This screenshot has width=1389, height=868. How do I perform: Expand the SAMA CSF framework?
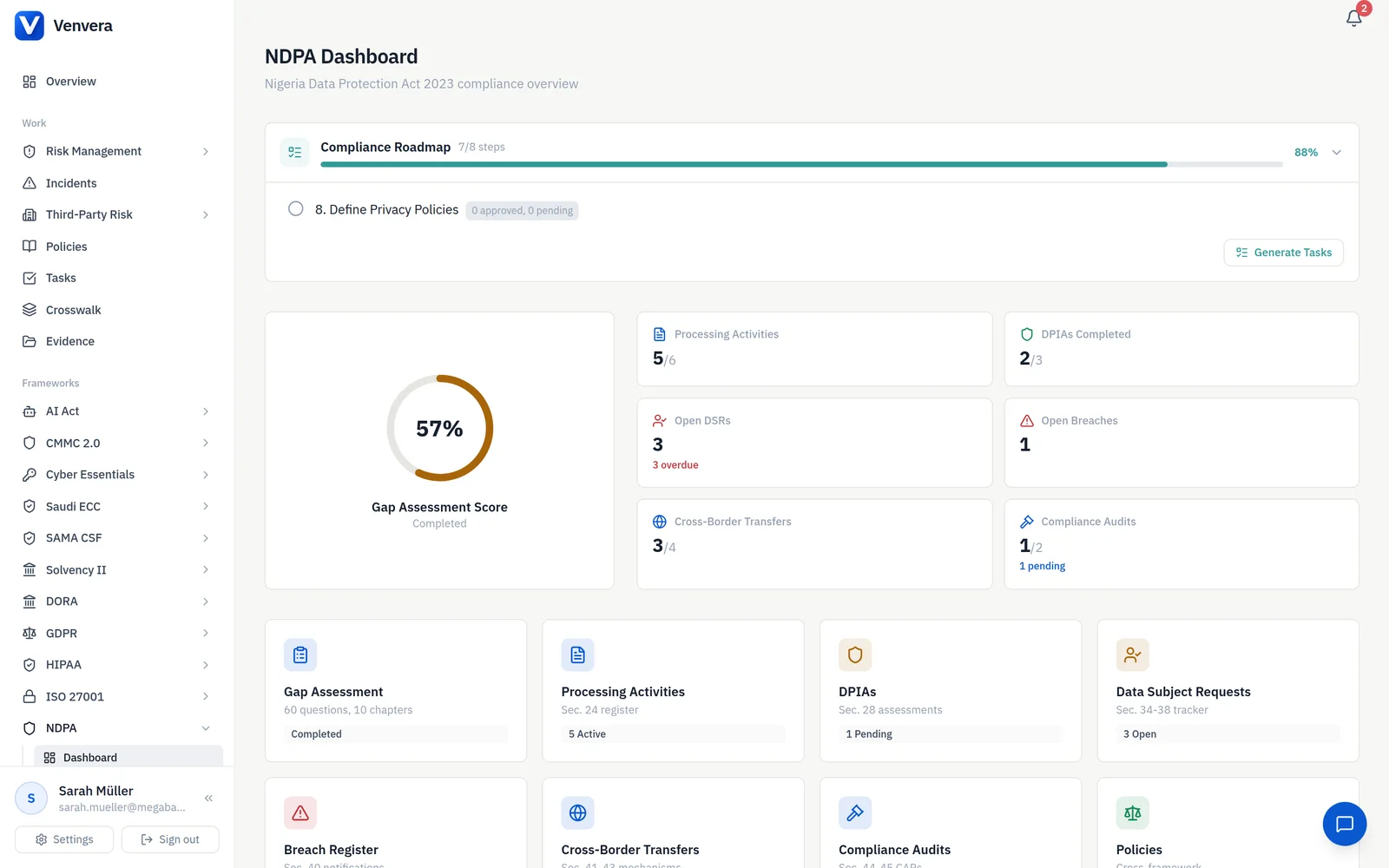206,538
